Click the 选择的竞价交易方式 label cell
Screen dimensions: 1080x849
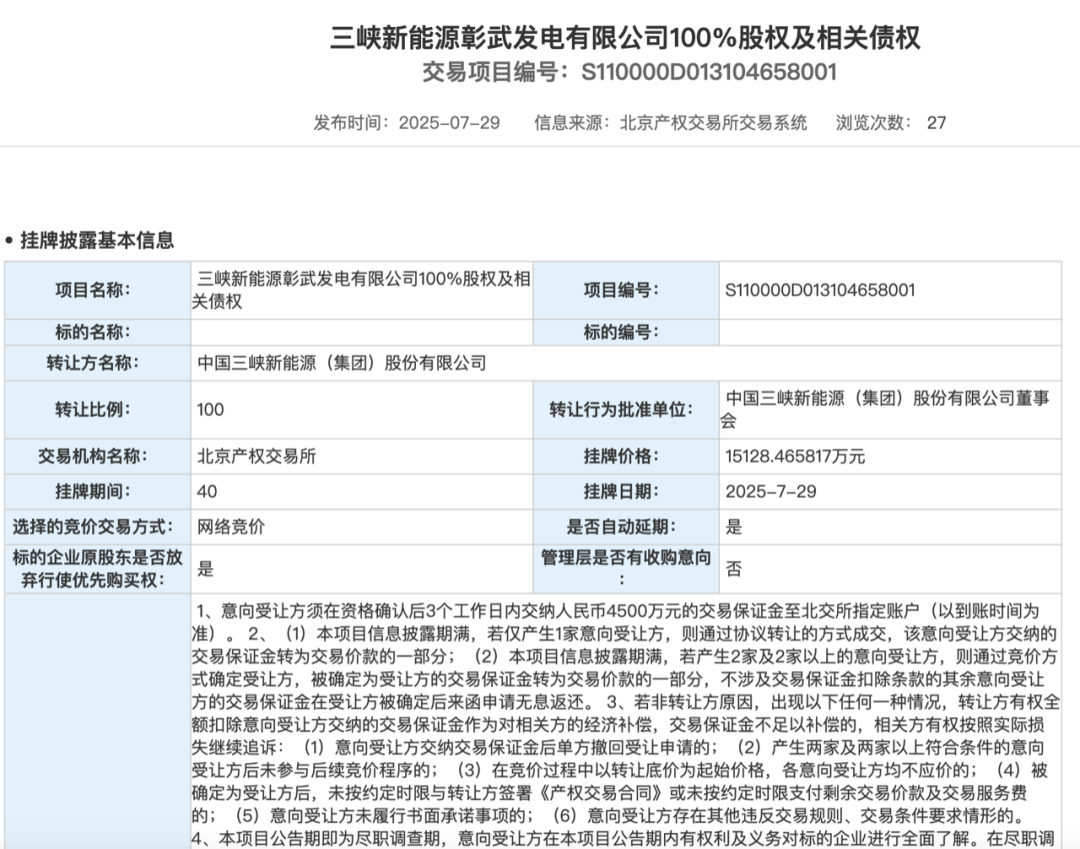tap(98, 527)
